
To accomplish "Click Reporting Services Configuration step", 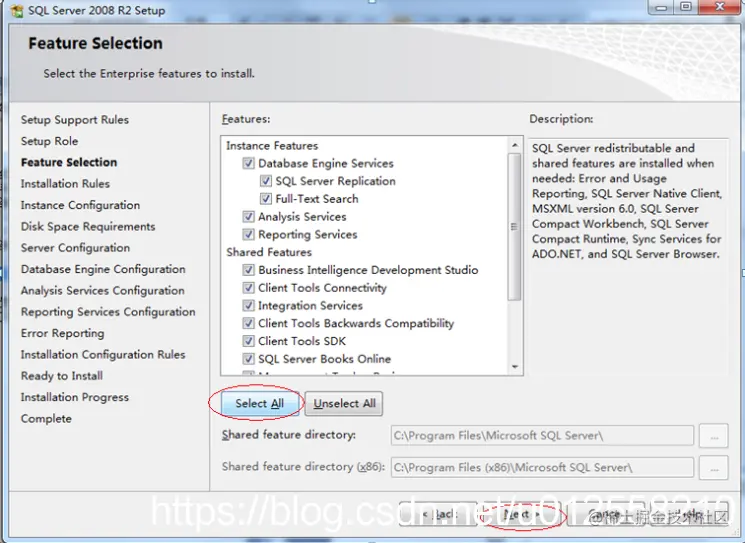I will point(108,312).
